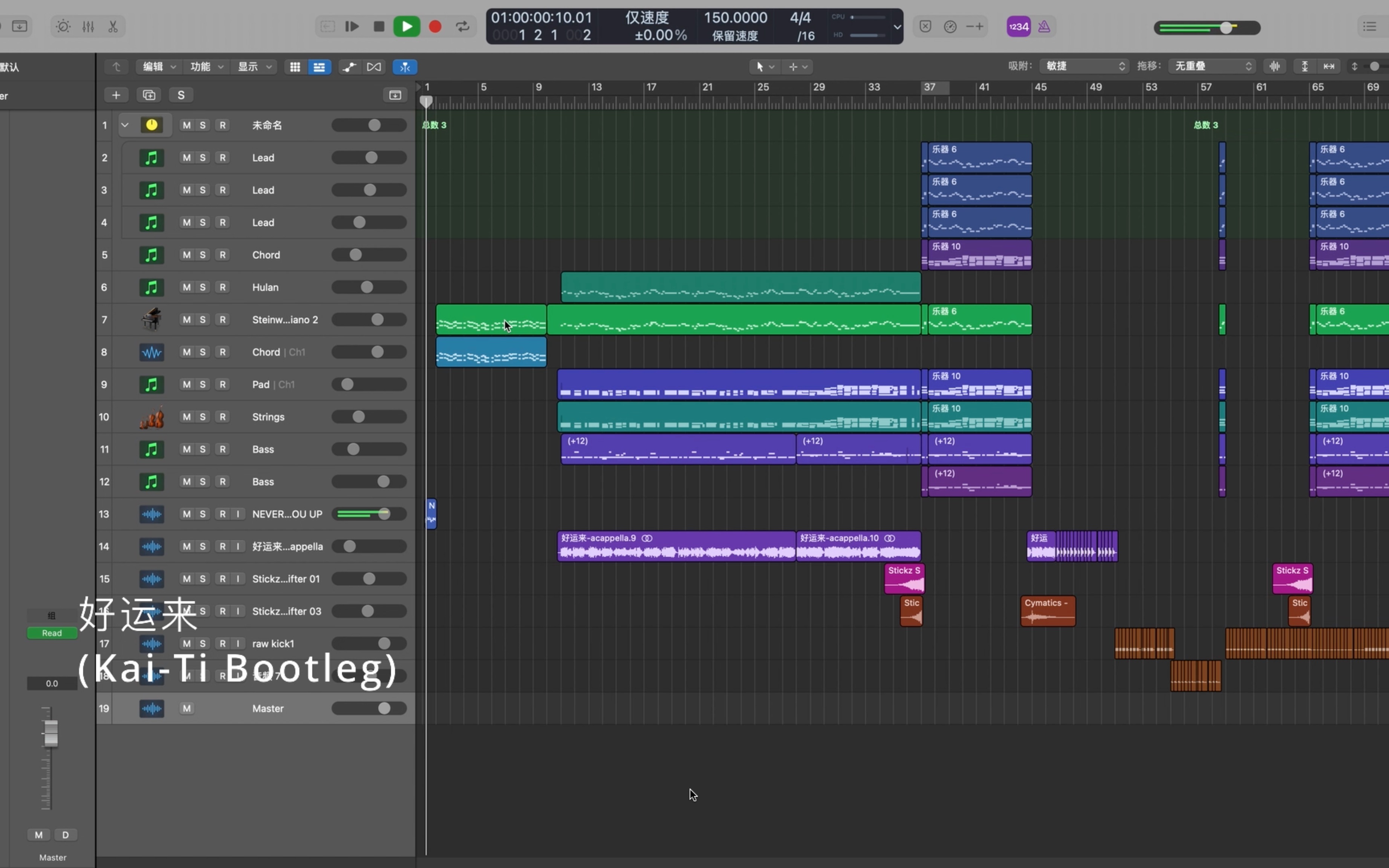The width and height of the screenshot is (1389, 868).
Task: Record-enable the Strings track
Action: click(x=222, y=417)
